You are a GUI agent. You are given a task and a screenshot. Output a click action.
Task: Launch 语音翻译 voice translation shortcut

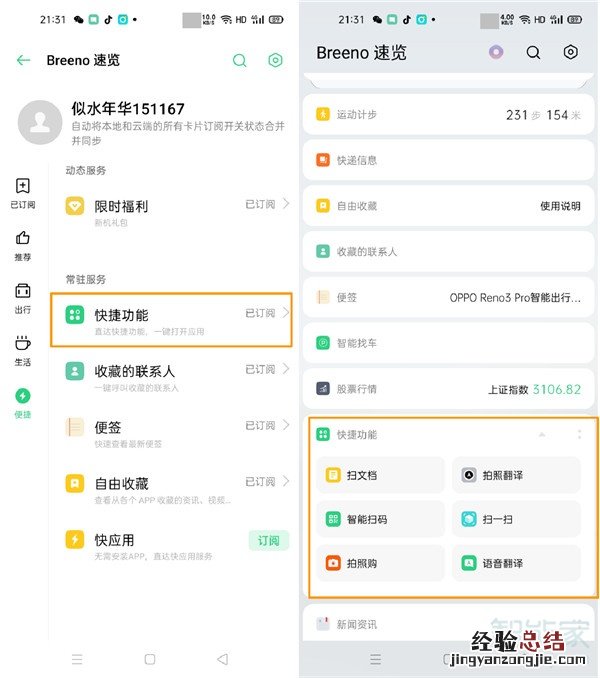(x=516, y=563)
